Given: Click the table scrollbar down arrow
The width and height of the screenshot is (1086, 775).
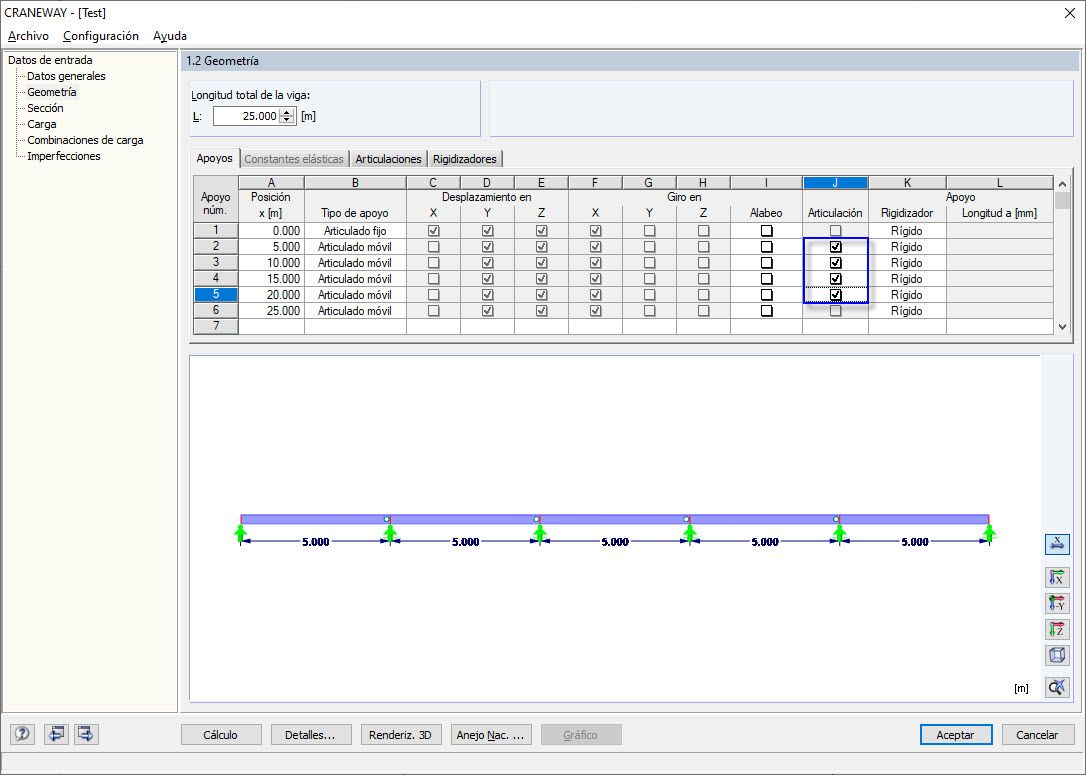Looking at the screenshot, I should coord(1062,327).
